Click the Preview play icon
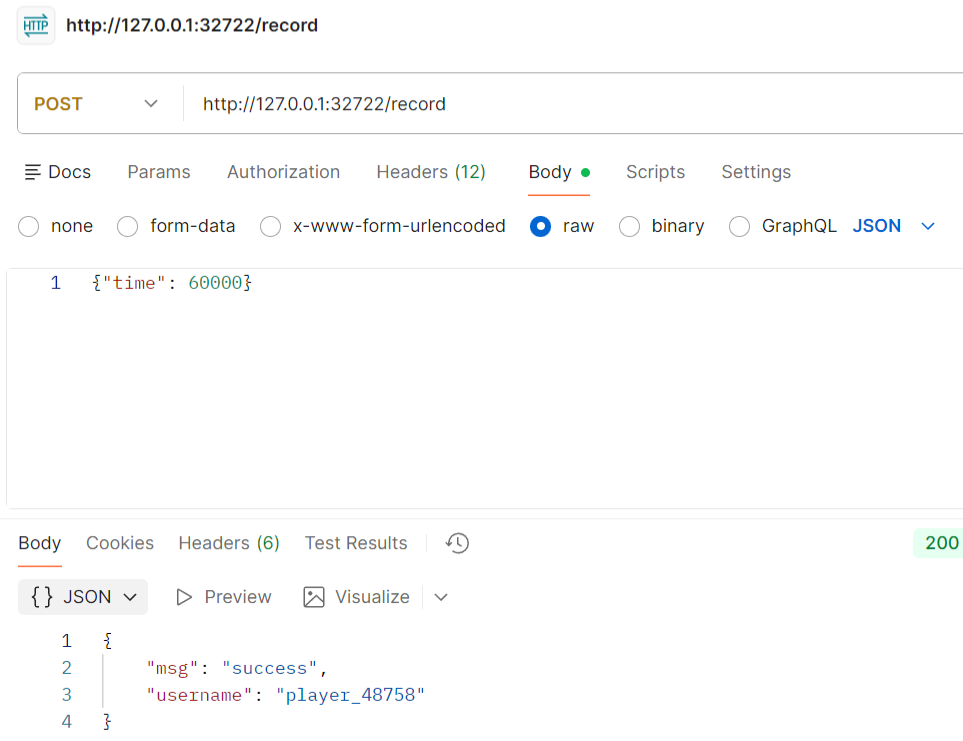This screenshot has width=963, height=741. (x=184, y=597)
